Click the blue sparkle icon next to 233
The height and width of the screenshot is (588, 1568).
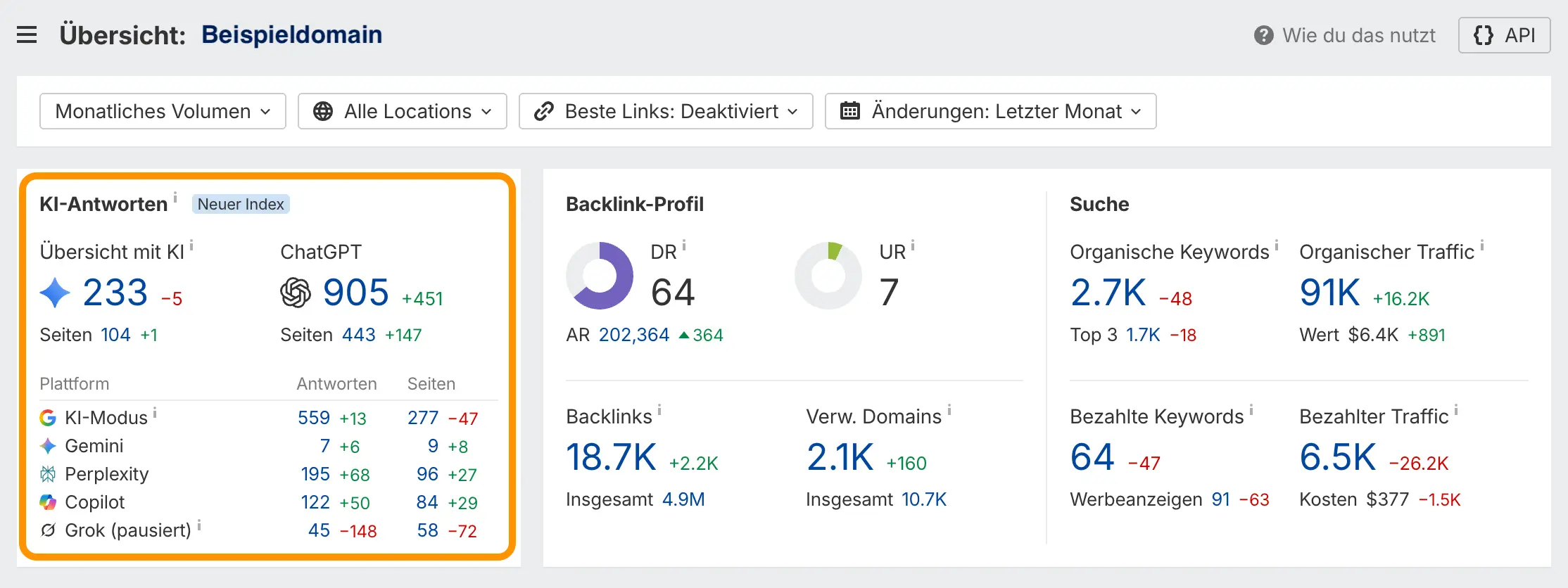point(55,293)
